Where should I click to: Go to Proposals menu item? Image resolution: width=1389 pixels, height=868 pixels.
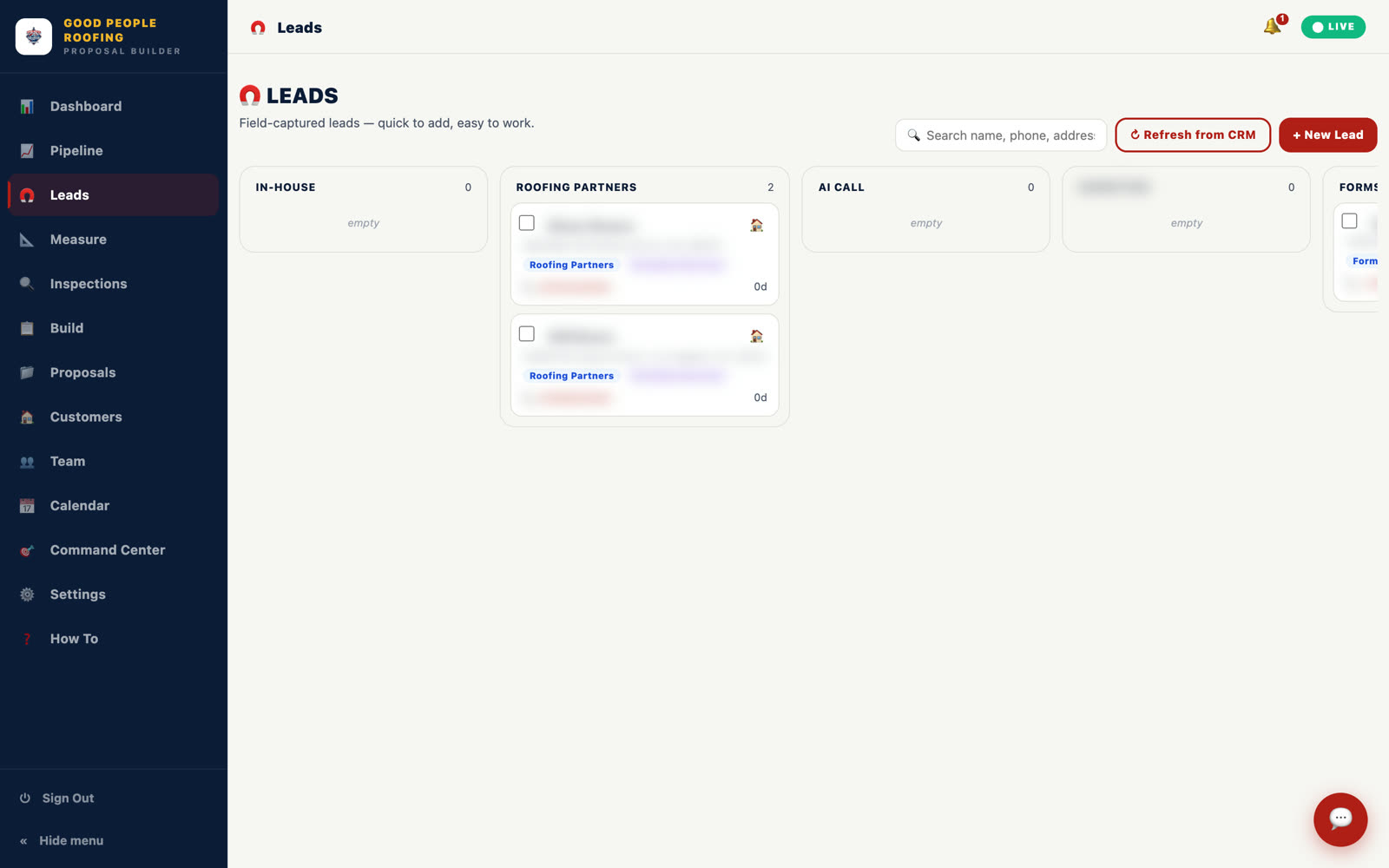(x=113, y=372)
